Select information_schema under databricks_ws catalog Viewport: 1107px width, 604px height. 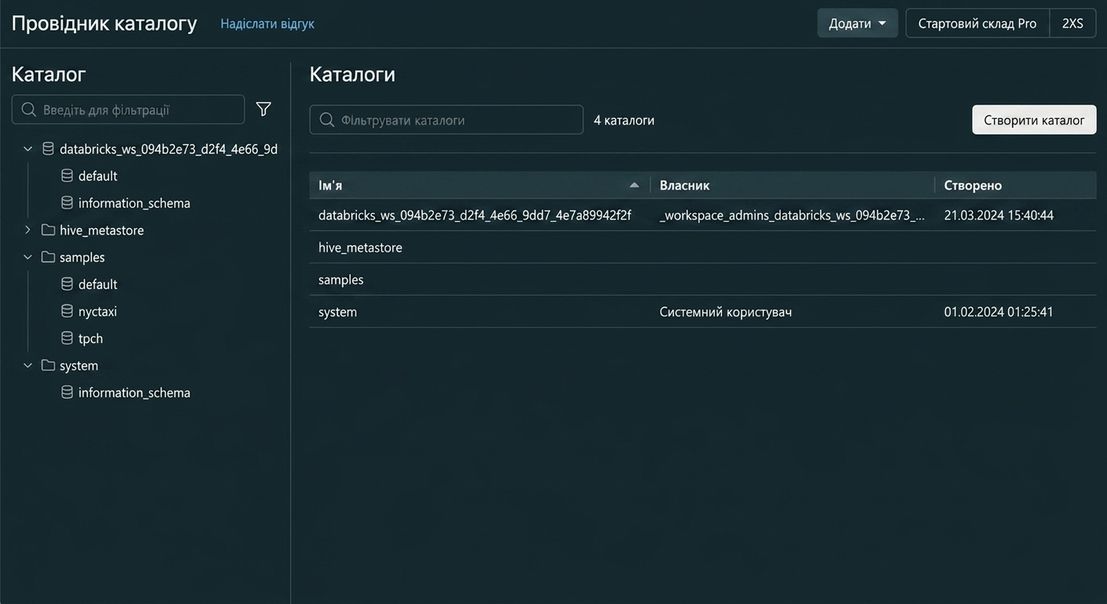134,203
